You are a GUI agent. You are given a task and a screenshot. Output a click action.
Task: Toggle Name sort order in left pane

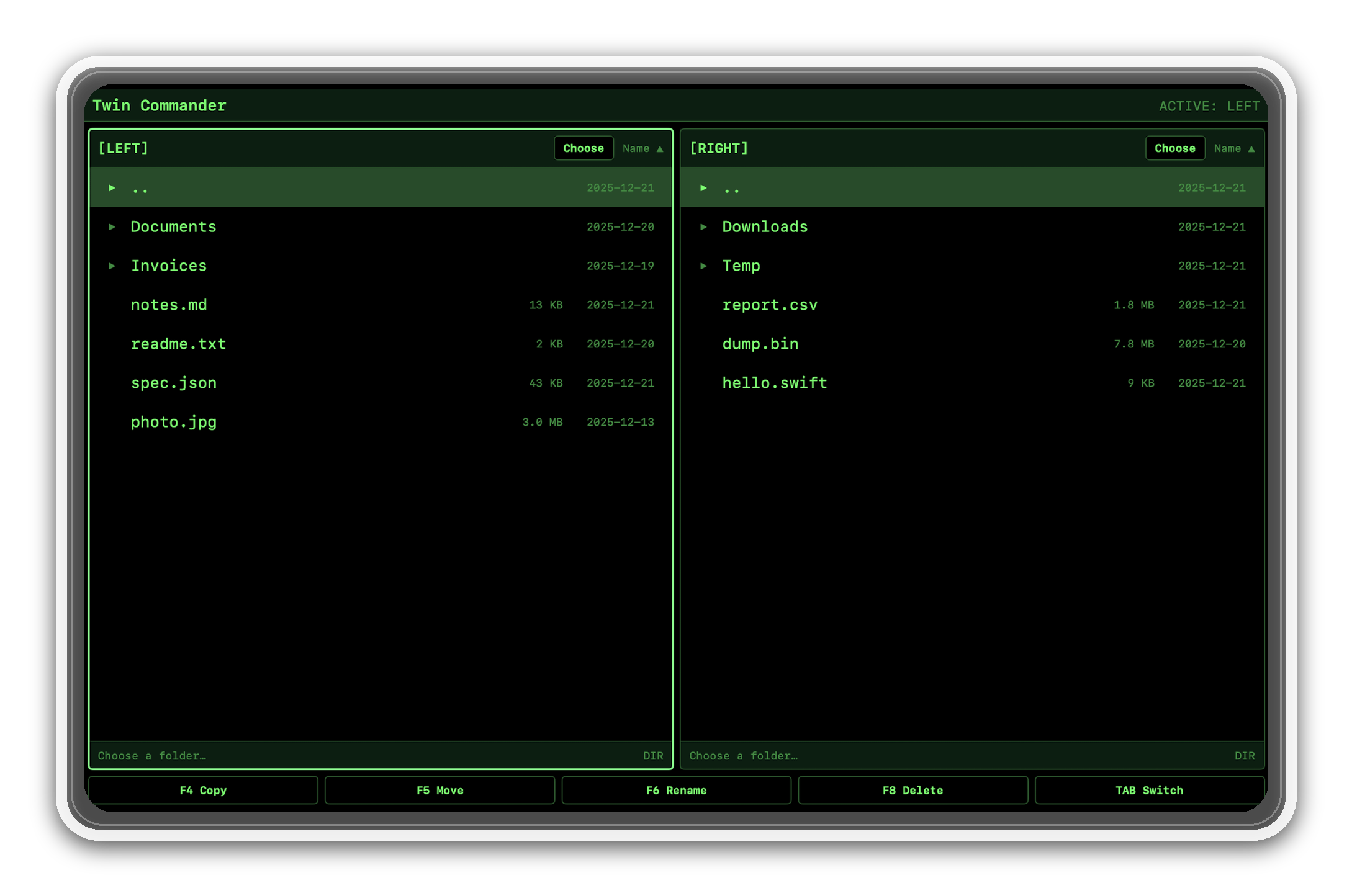(x=642, y=148)
